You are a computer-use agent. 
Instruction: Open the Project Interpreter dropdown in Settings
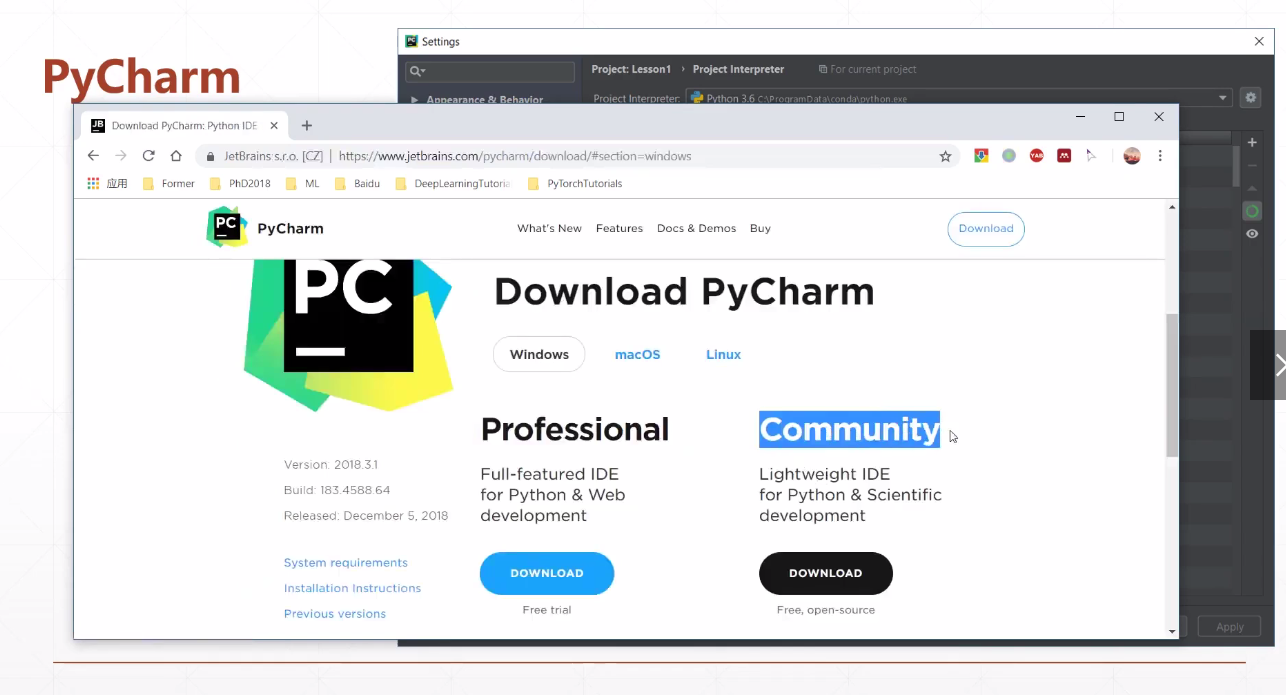(x=959, y=98)
